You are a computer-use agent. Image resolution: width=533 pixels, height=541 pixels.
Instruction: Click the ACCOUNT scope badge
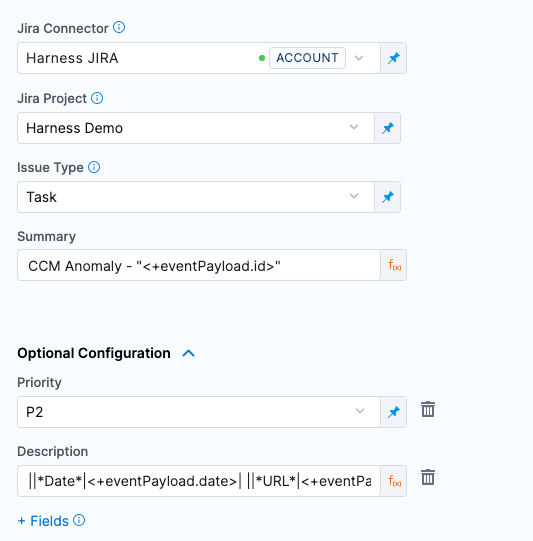click(x=307, y=58)
